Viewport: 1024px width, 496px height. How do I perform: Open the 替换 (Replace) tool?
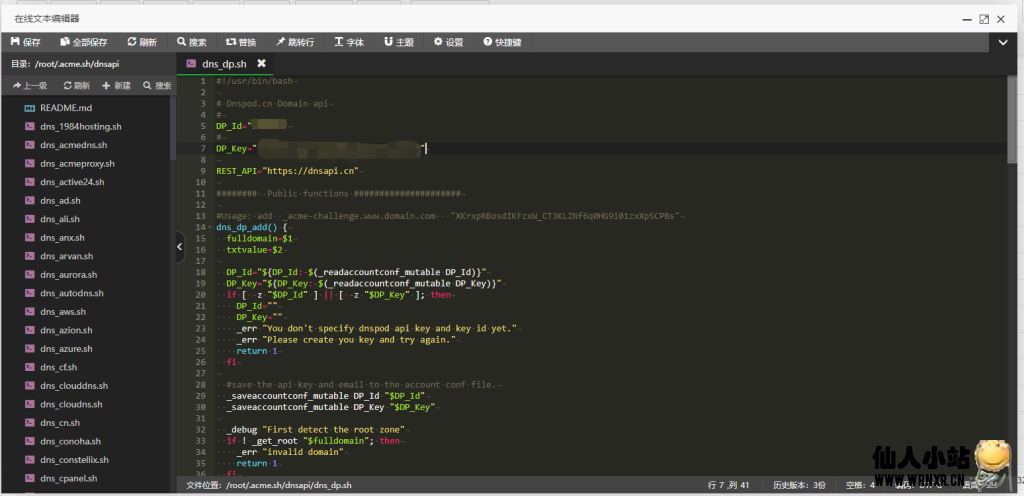pyautogui.click(x=241, y=42)
